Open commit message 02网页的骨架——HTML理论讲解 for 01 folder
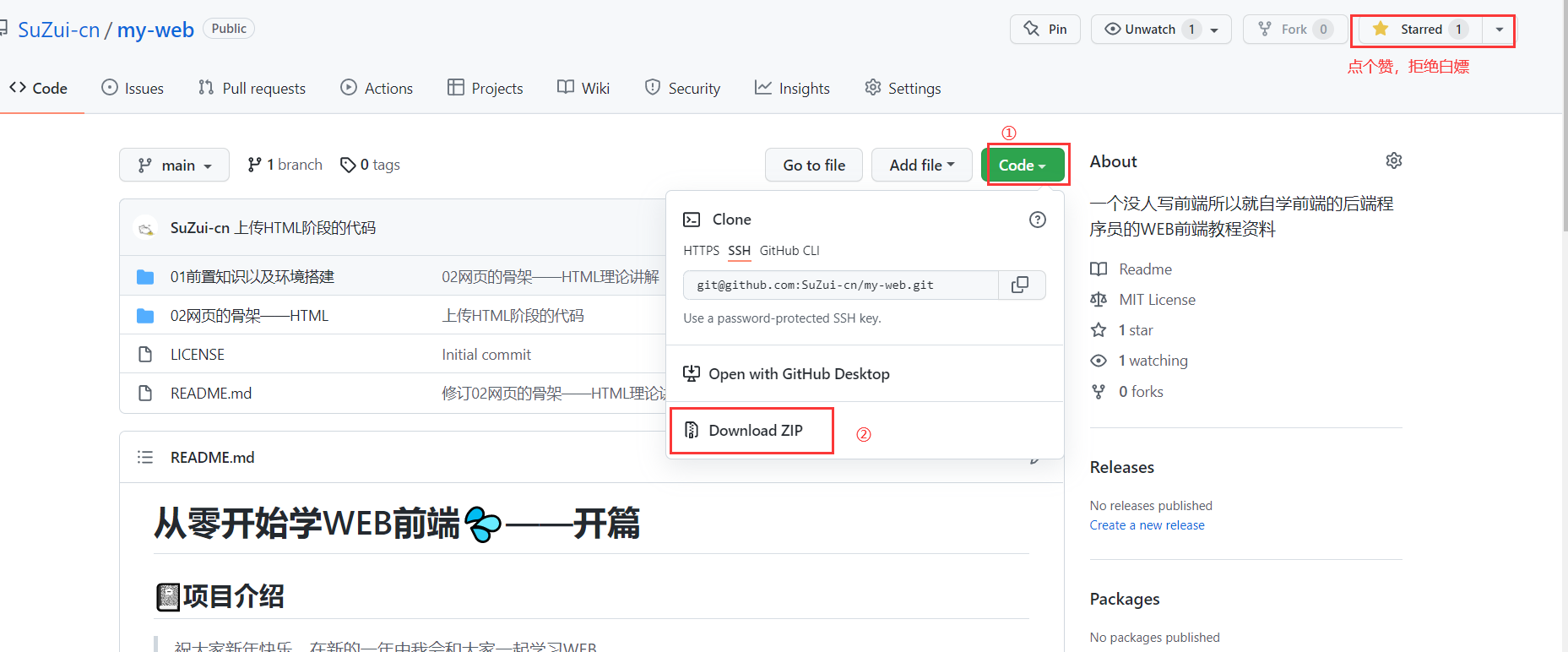Image resolution: width=1568 pixels, height=652 pixels. tap(551, 277)
